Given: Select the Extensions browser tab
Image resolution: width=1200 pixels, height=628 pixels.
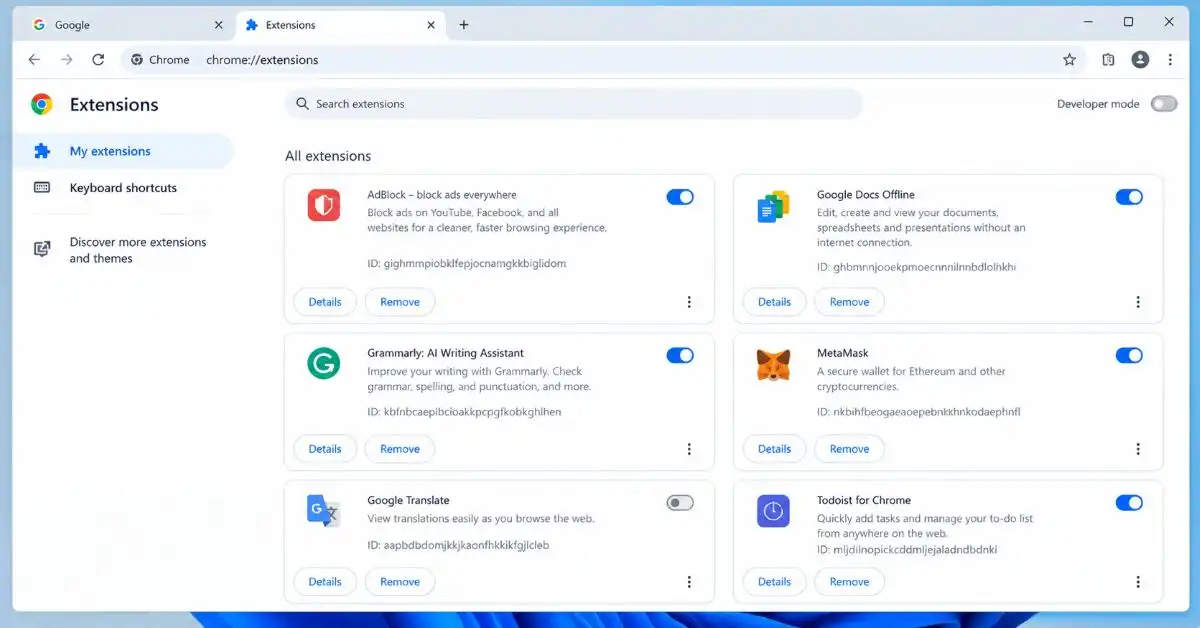Looking at the screenshot, I should pos(342,25).
